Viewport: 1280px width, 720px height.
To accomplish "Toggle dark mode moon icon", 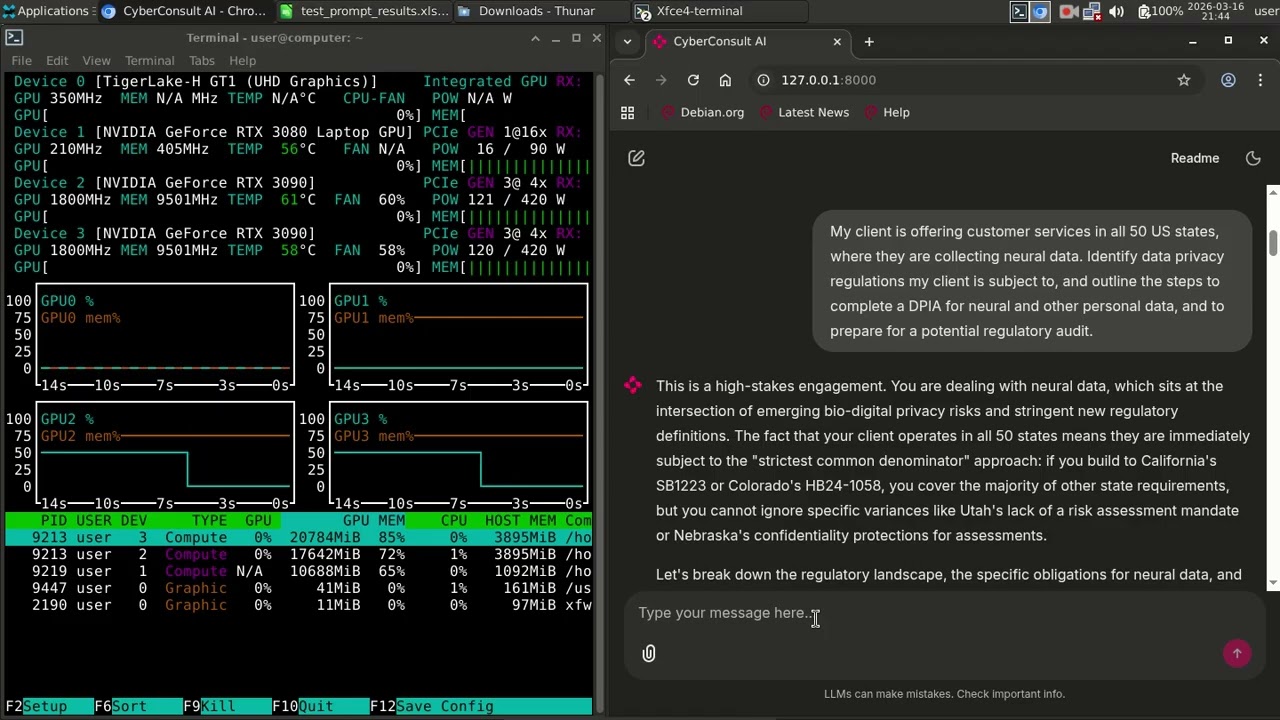I will tap(1253, 158).
